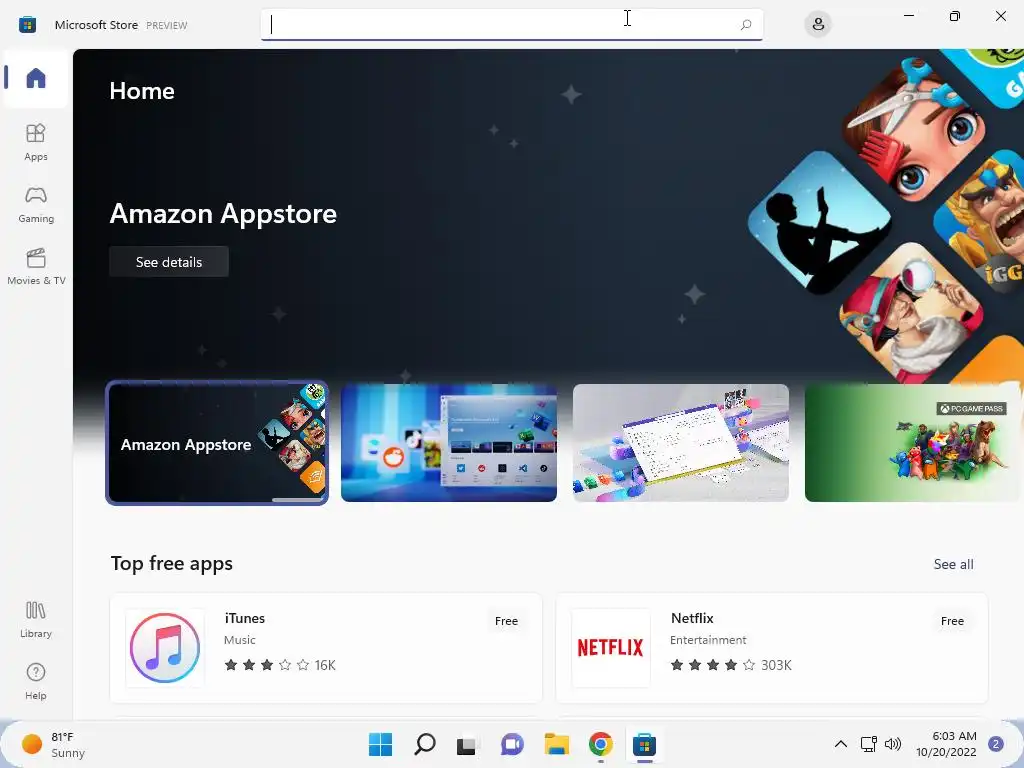Open the network status tray icon
Screen dimensions: 1024x768
pos(868,744)
